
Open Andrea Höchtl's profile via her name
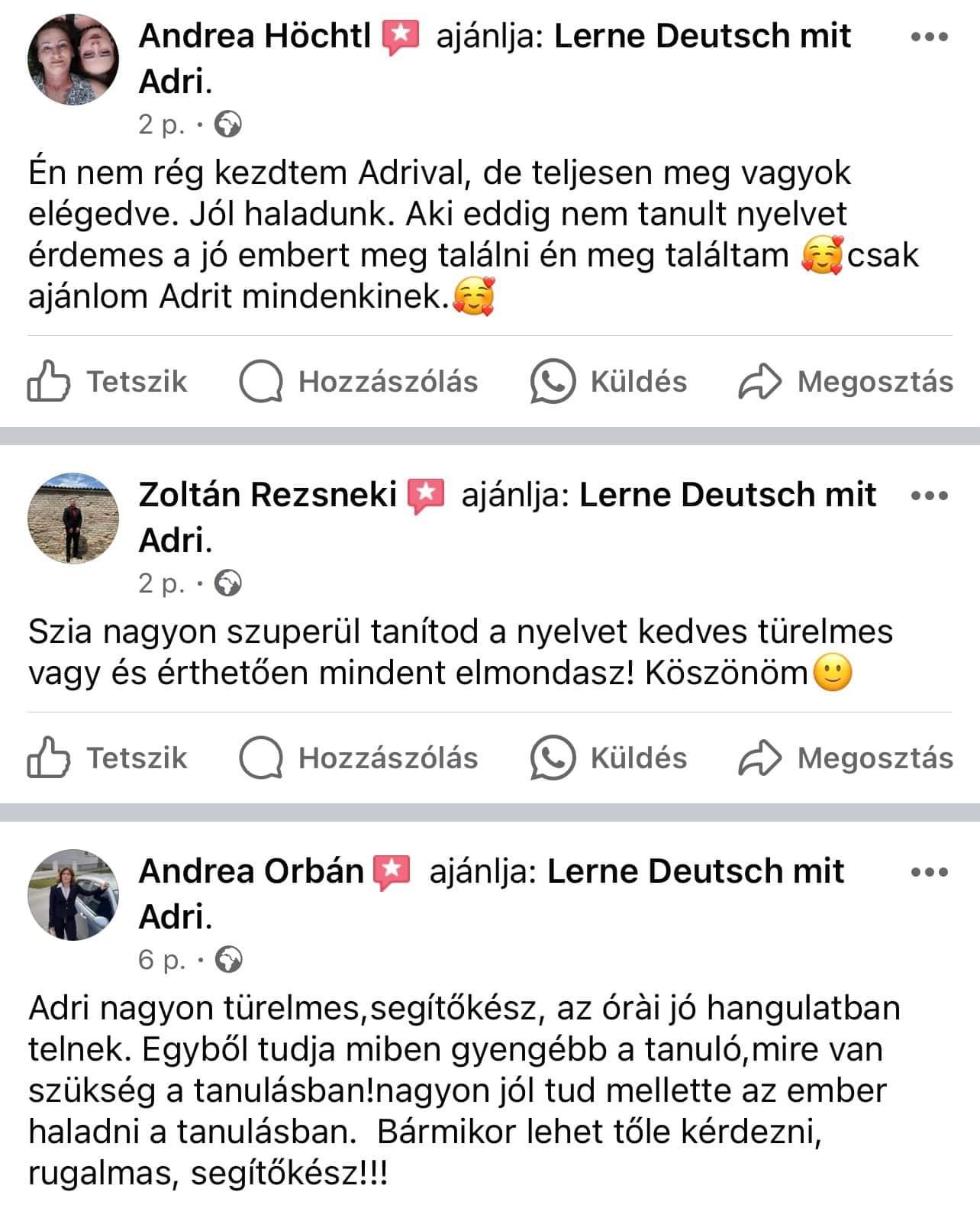click(255, 36)
